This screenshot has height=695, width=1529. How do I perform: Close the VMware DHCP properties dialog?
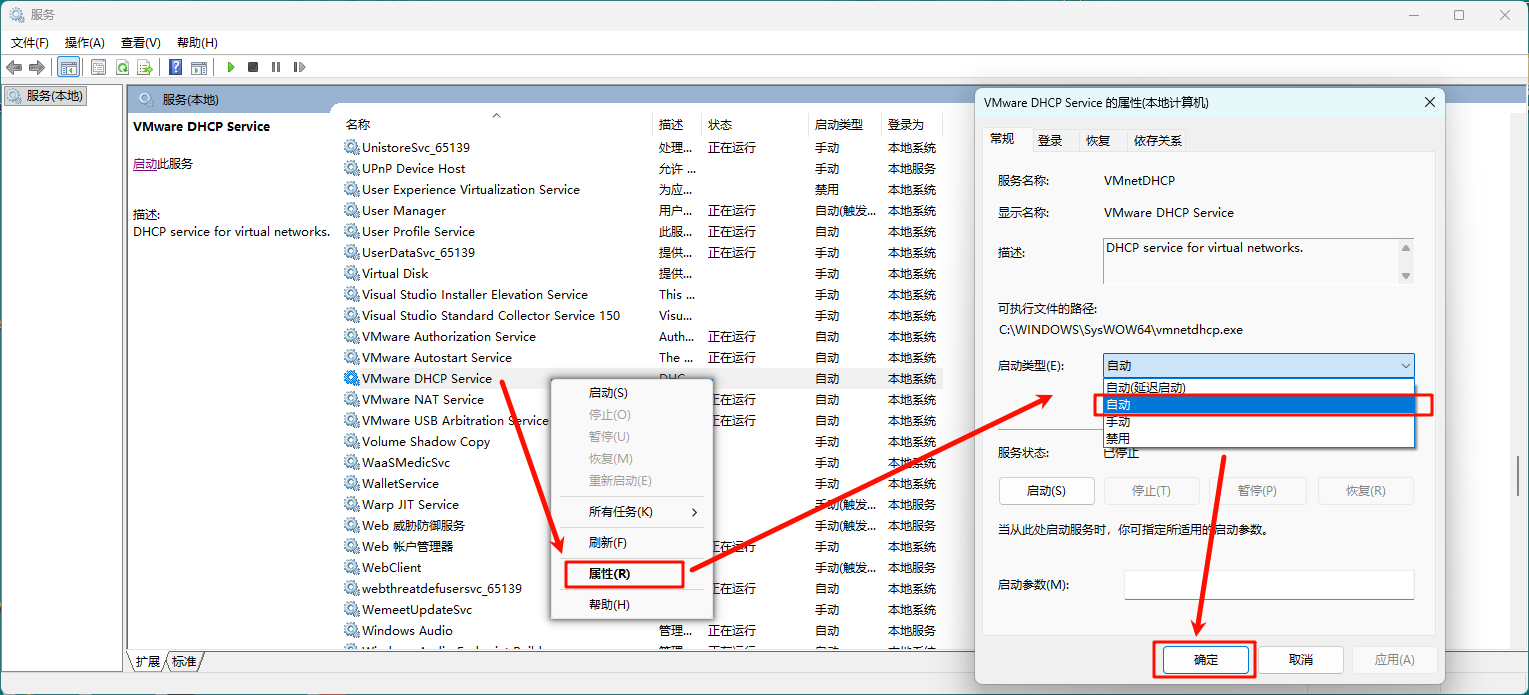1429,102
